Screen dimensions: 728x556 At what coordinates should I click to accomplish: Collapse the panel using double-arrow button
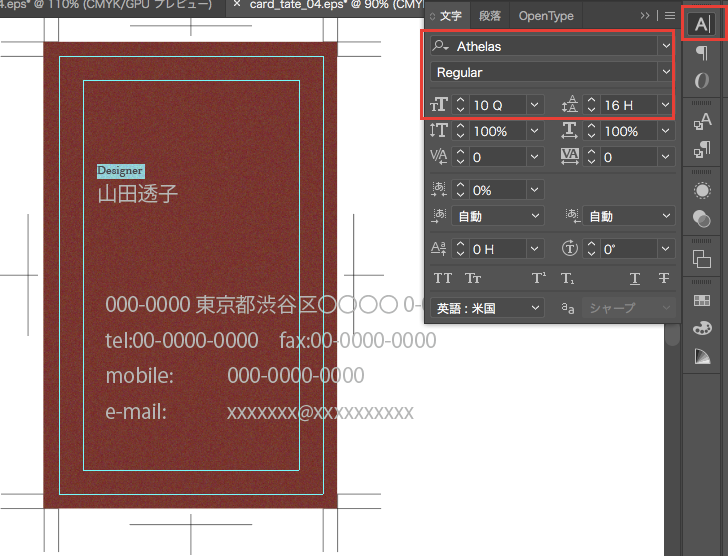click(x=646, y=16)
